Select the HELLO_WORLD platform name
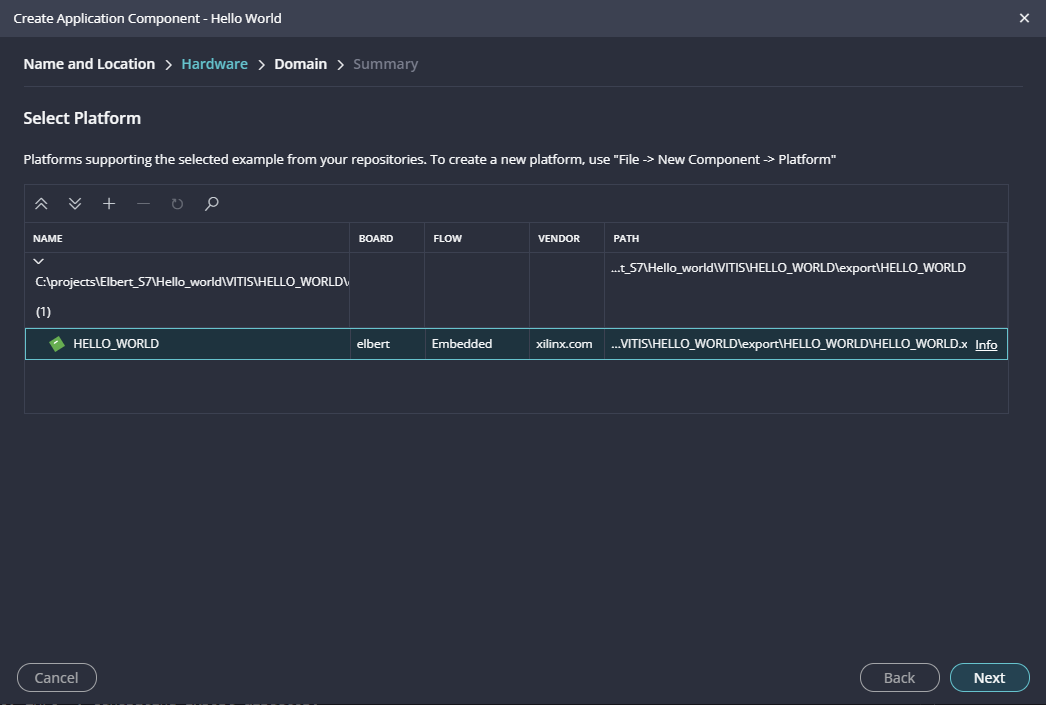1046x705 pixels. point(116,344)
